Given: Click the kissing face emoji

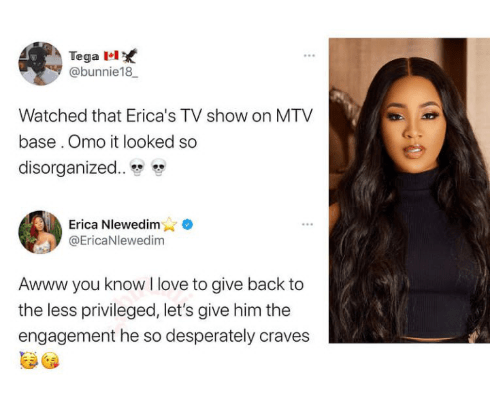Looking at the screenshot, I should 51,360.
